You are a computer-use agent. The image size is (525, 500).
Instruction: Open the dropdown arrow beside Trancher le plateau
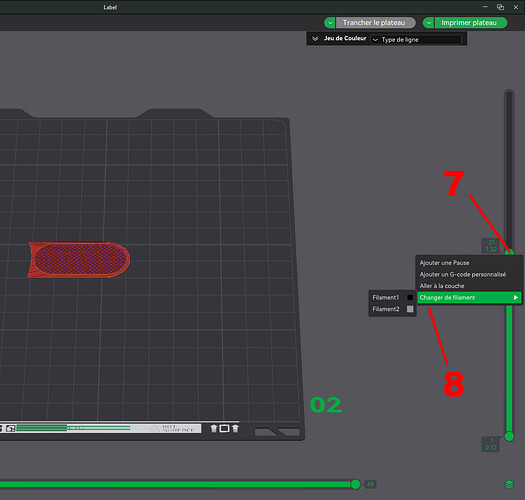tap(330, 23)
